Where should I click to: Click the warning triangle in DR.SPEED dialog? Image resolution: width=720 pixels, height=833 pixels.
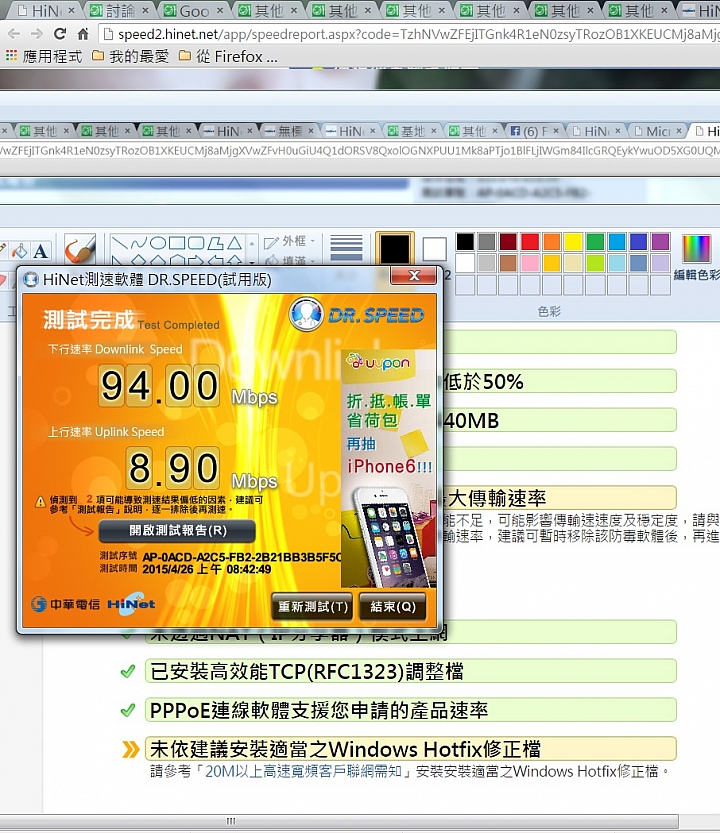tap(40, 502)
